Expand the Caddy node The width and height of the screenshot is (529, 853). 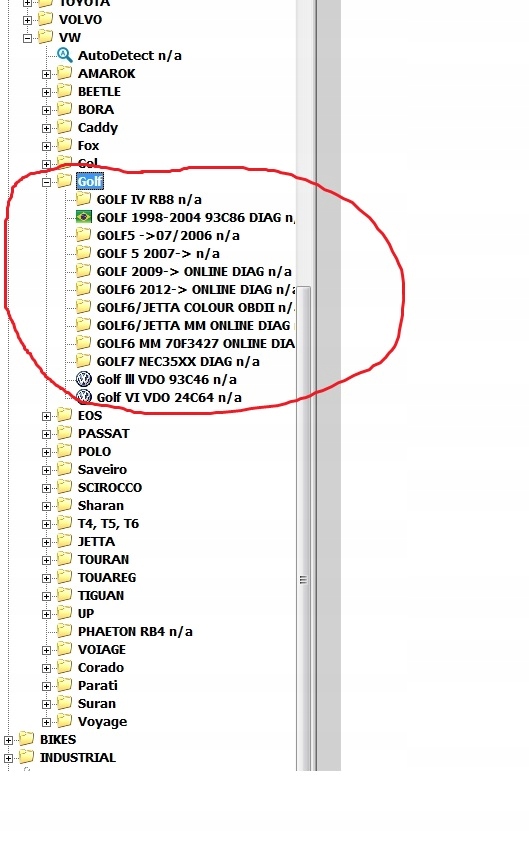tap(46, 128)
